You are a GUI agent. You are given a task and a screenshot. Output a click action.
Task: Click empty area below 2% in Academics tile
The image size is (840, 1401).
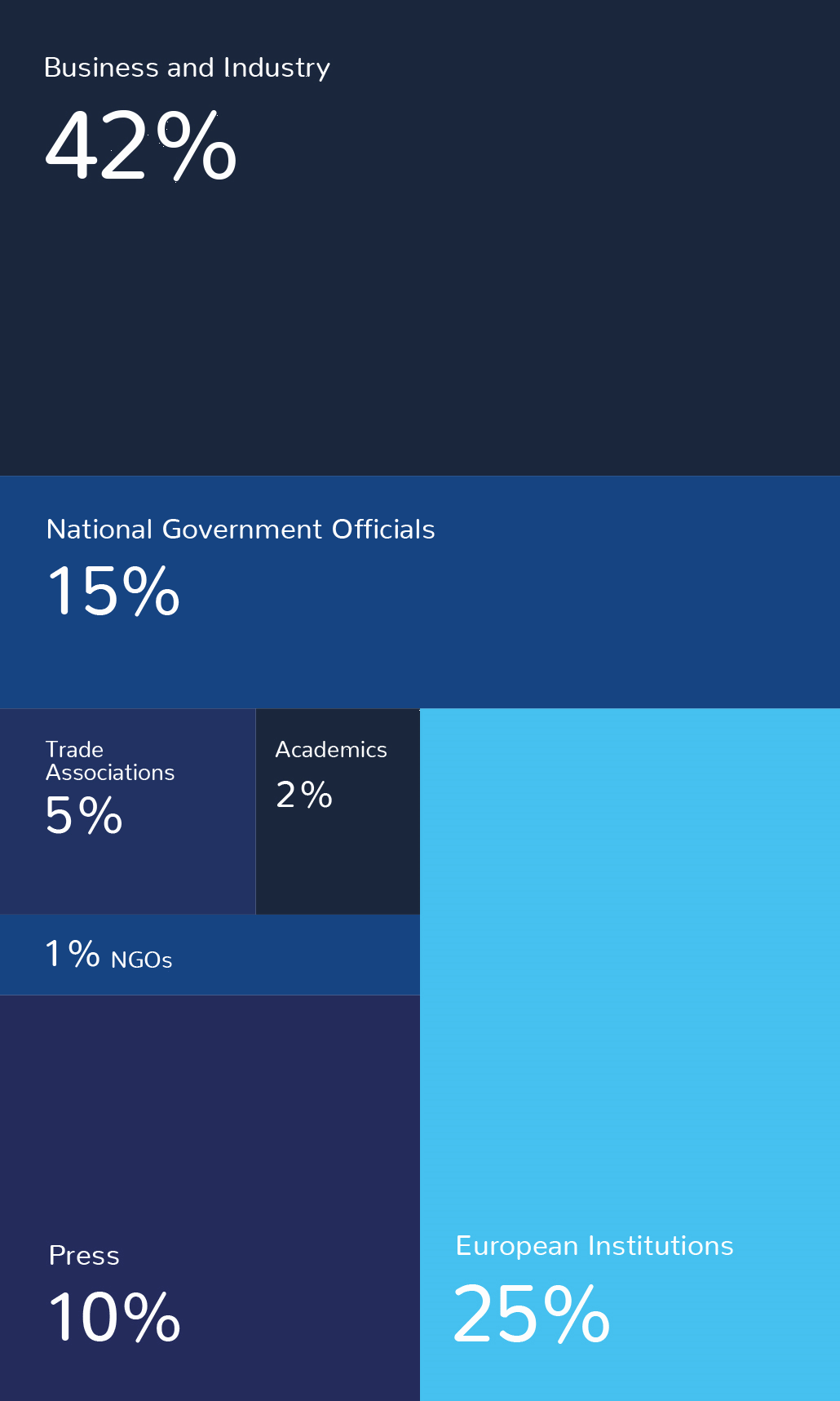click(x=338, y=865)
